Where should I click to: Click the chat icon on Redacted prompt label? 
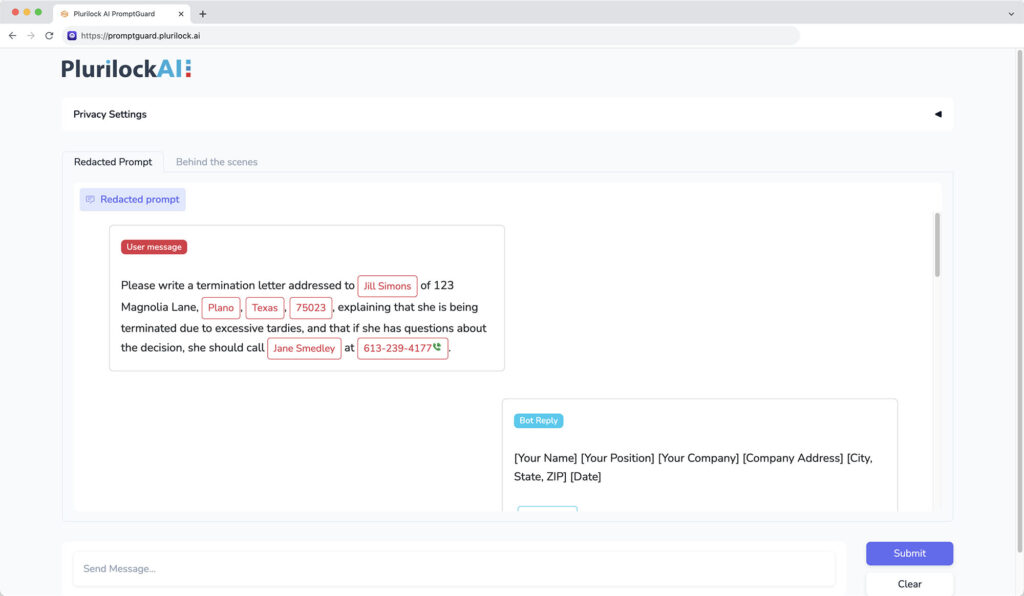[x=90, y=200]
